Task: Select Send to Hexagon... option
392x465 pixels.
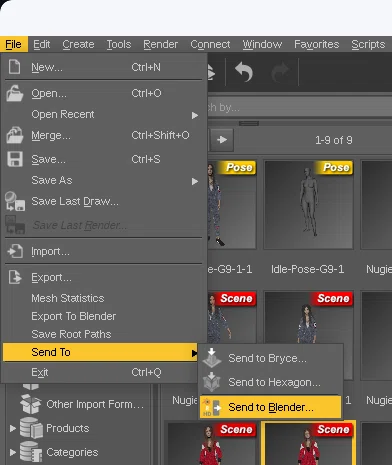Action: pyautogui.click(x=271, y=382)
